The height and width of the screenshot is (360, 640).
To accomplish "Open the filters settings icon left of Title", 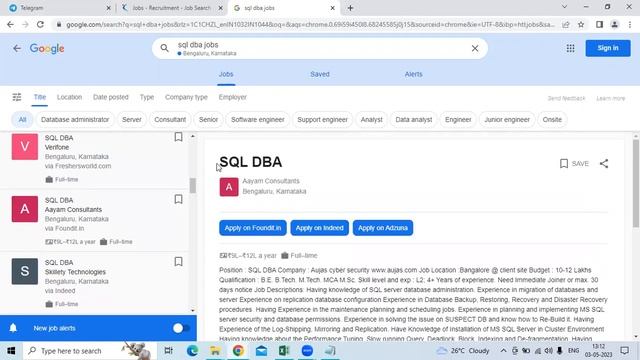I will pyautogui.click(x=17, y=97).
